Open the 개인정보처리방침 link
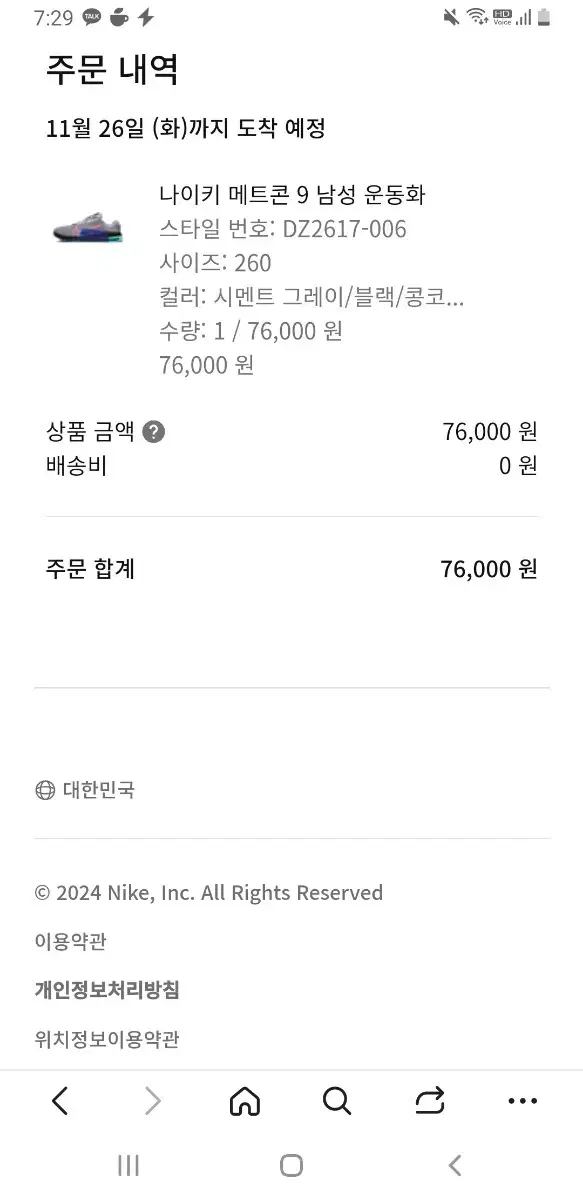 (x=107, y=990)
